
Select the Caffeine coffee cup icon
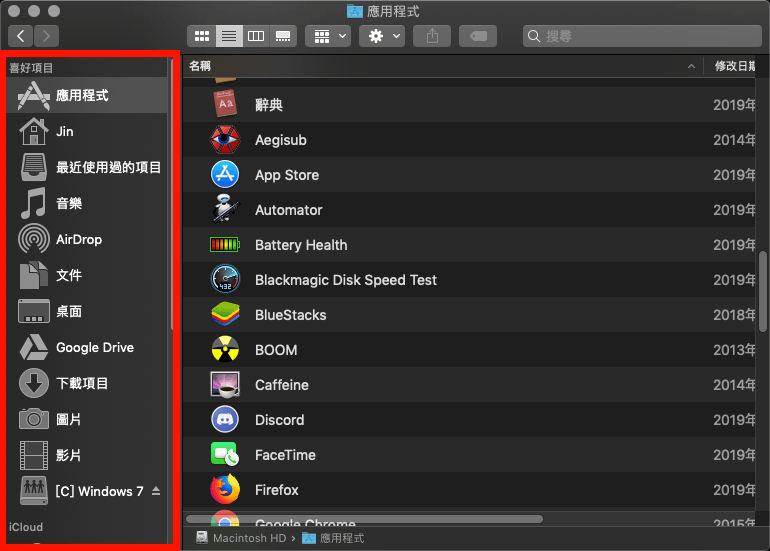225,384
